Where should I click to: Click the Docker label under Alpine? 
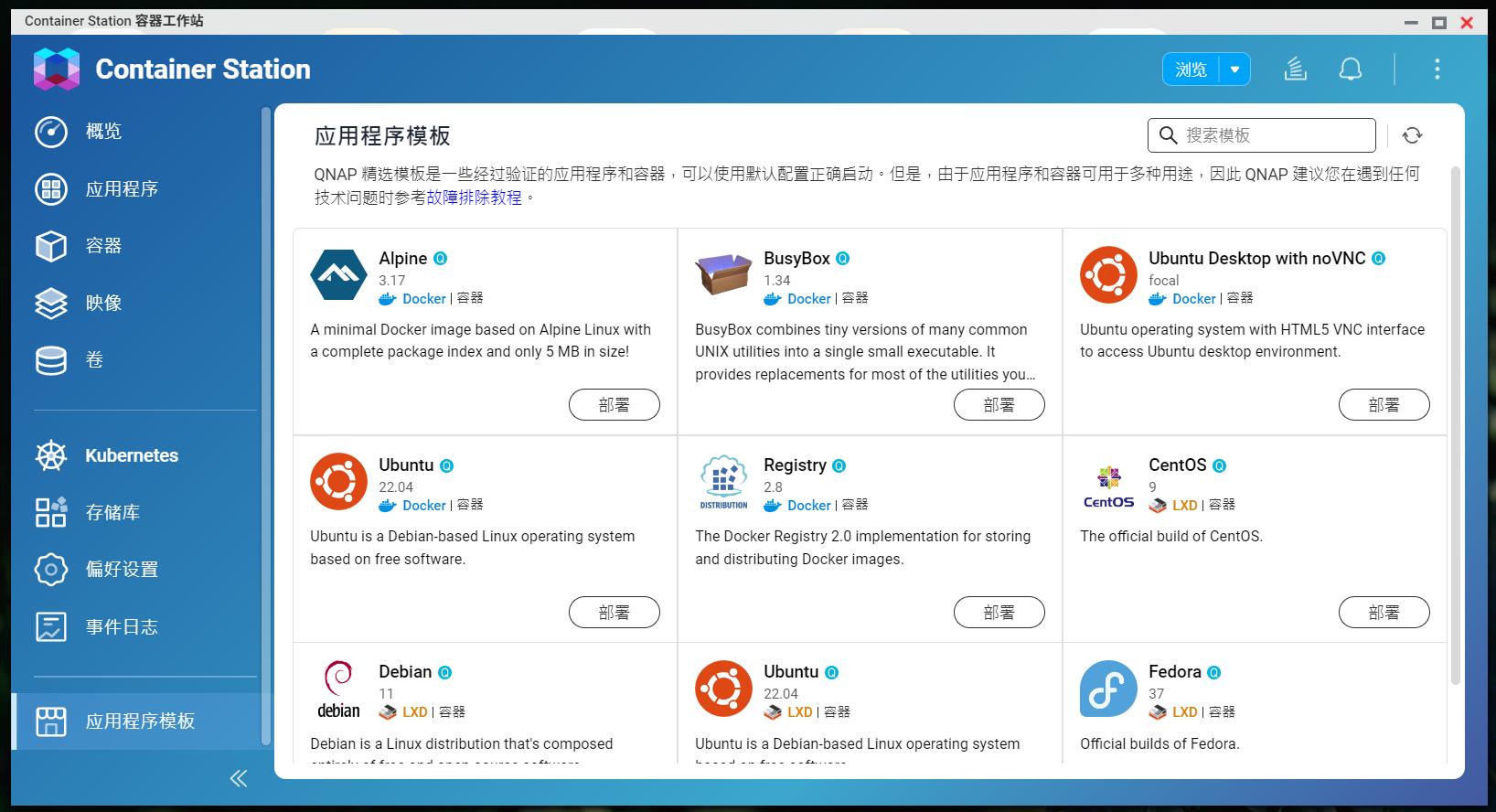[424, 298]
